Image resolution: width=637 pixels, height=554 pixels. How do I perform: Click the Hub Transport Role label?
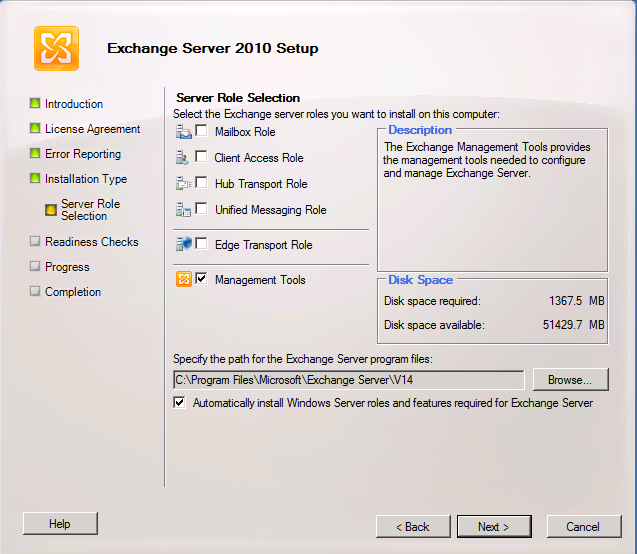click(261, 184)
